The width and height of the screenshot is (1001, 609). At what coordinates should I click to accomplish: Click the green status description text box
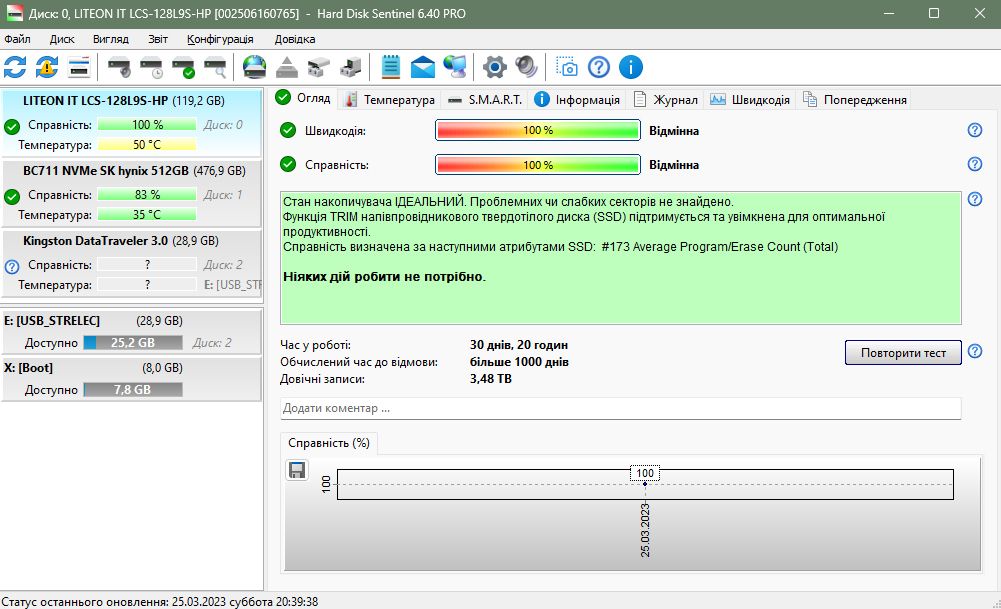(621, 258)
